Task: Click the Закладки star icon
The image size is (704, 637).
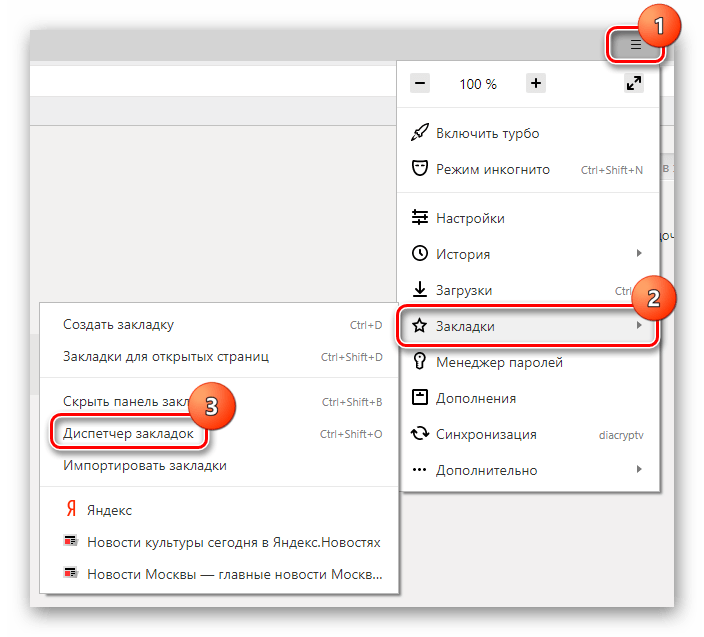Action: click(x=420, y=325)
